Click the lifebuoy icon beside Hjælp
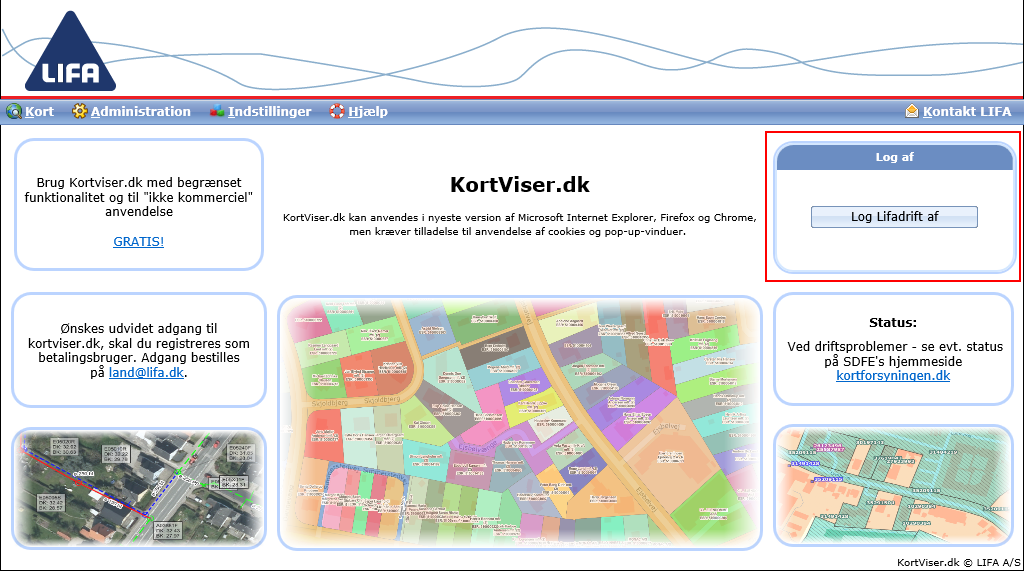Image resolution: width=1024 pixels, height=571 pixels. point(336,111)
